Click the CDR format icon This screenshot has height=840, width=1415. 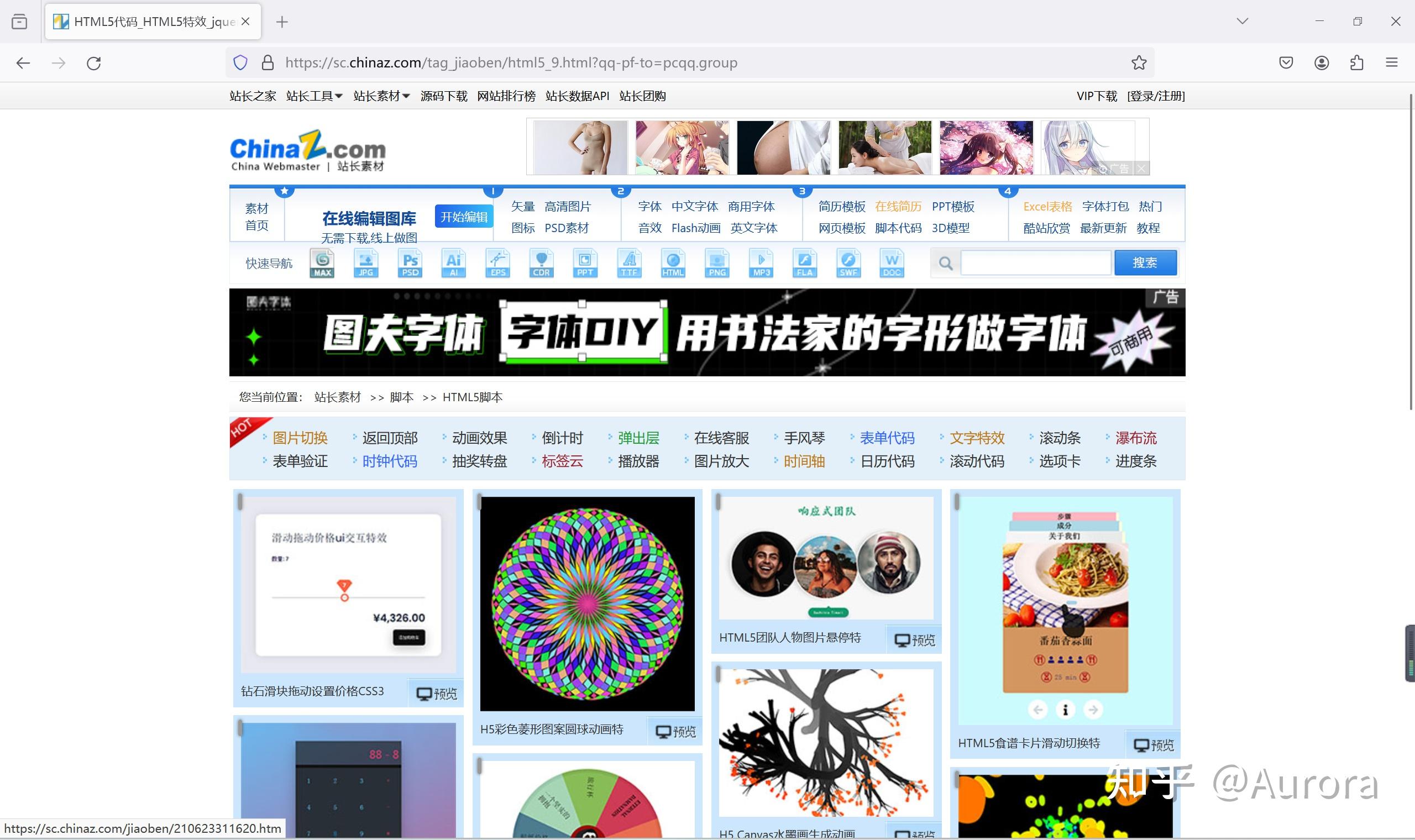coord(541,262)
